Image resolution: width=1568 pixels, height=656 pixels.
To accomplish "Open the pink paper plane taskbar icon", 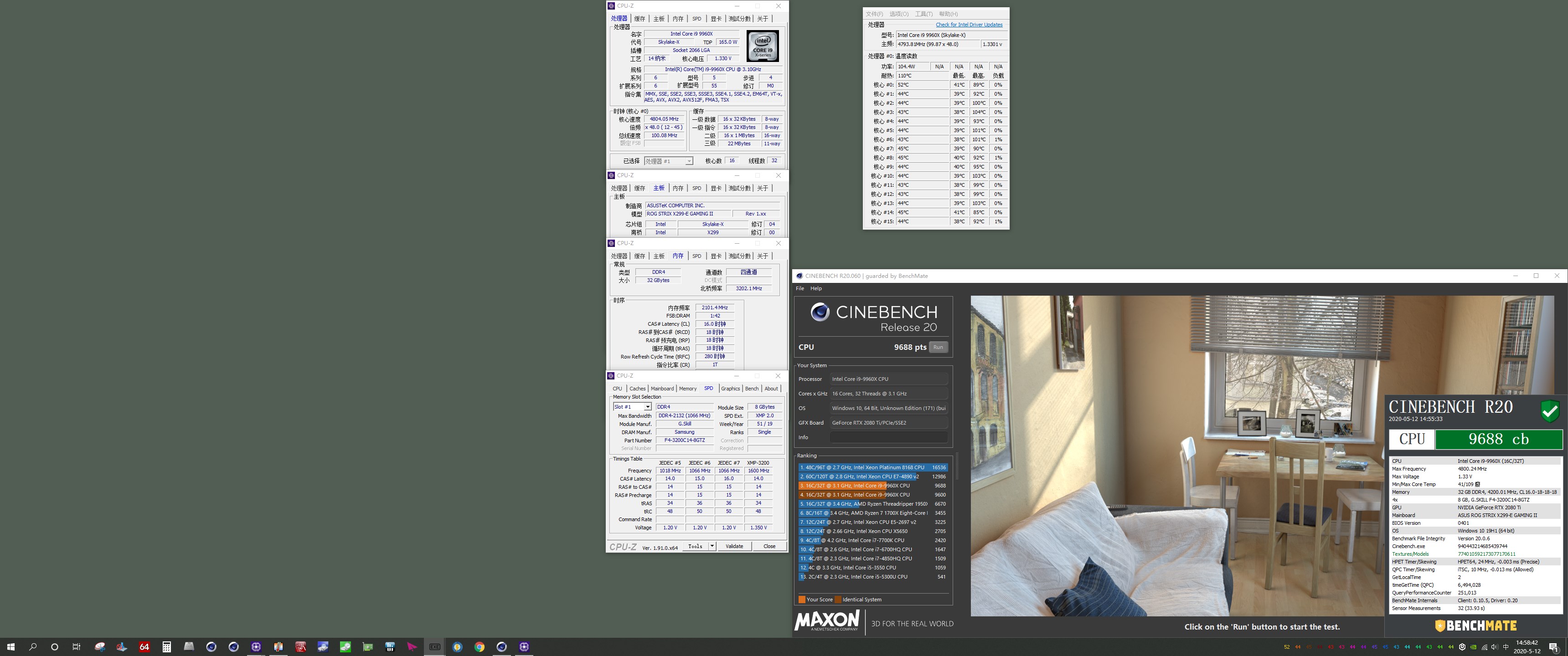I will (x=412, y=647).
